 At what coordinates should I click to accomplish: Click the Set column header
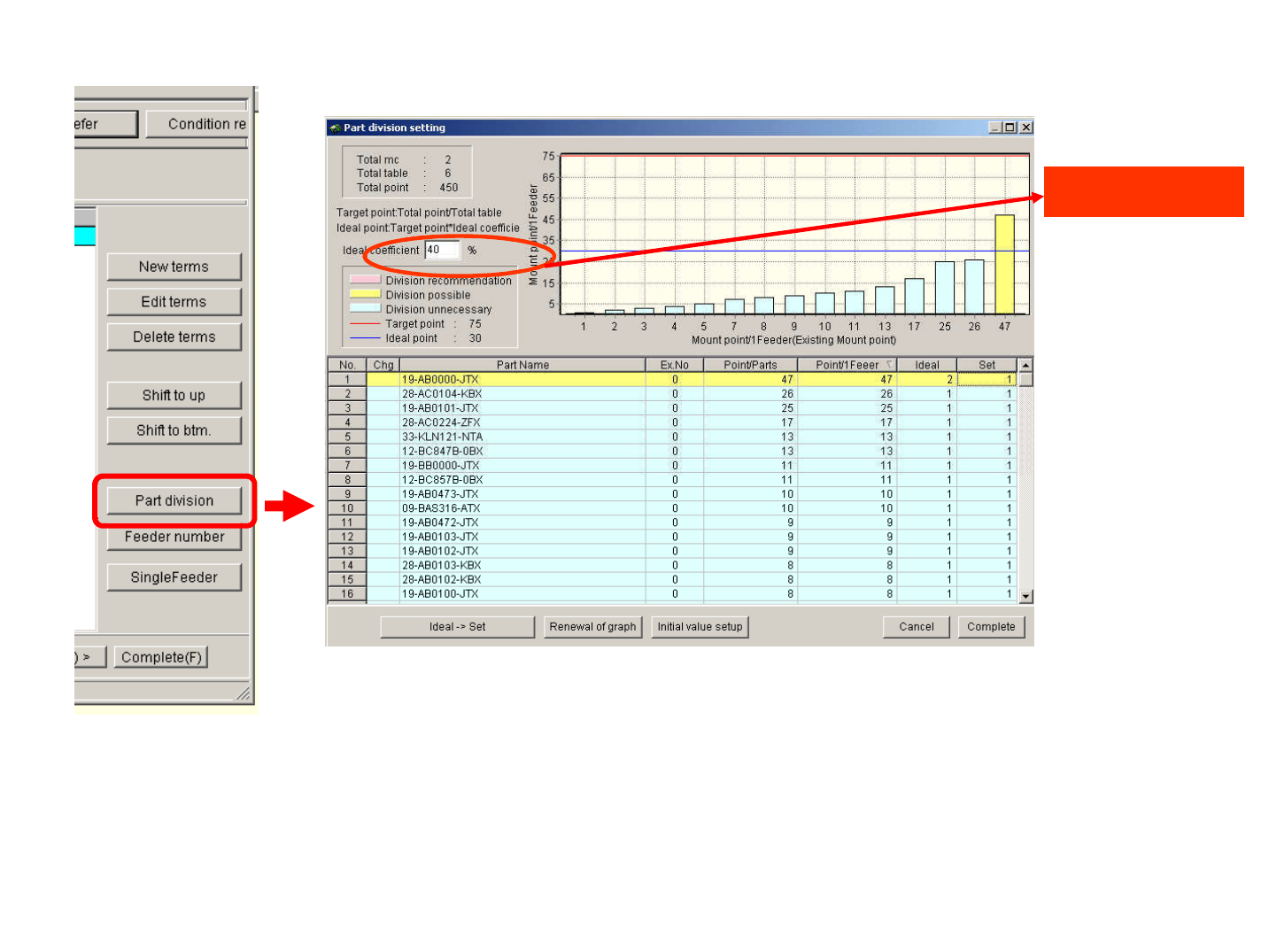click(x=987, y=365)
